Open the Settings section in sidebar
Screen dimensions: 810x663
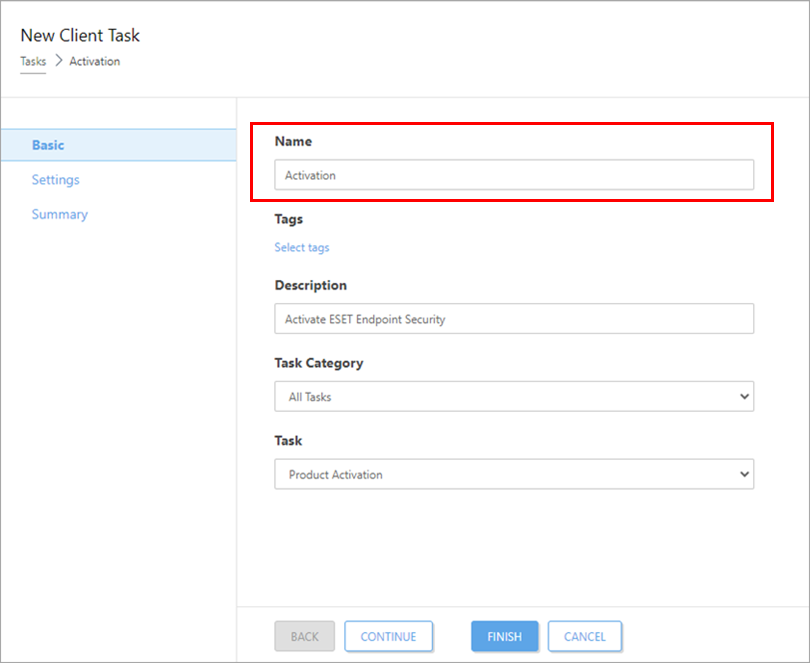tap(55, 180)
